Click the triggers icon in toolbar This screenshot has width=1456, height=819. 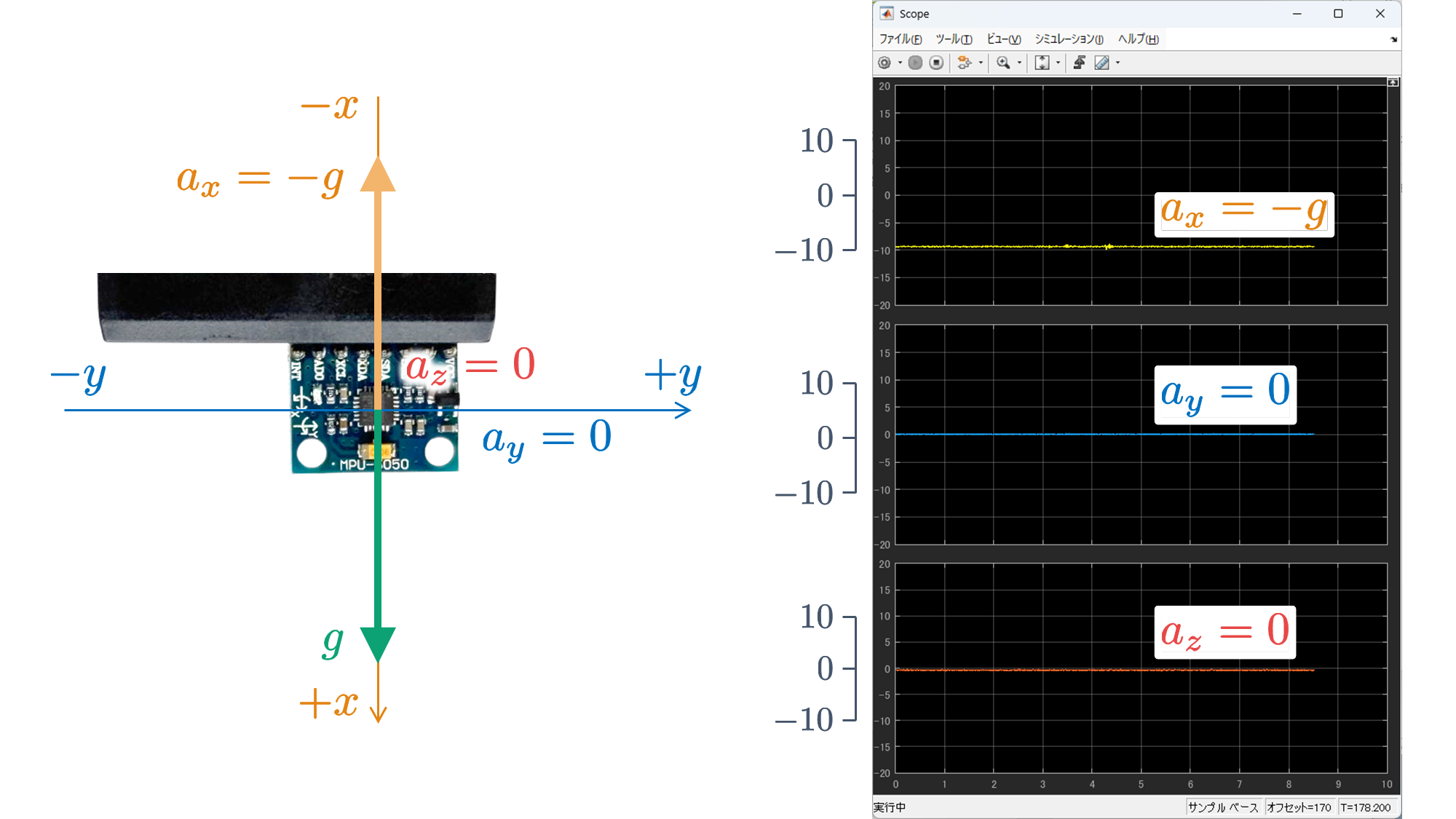1079,63
